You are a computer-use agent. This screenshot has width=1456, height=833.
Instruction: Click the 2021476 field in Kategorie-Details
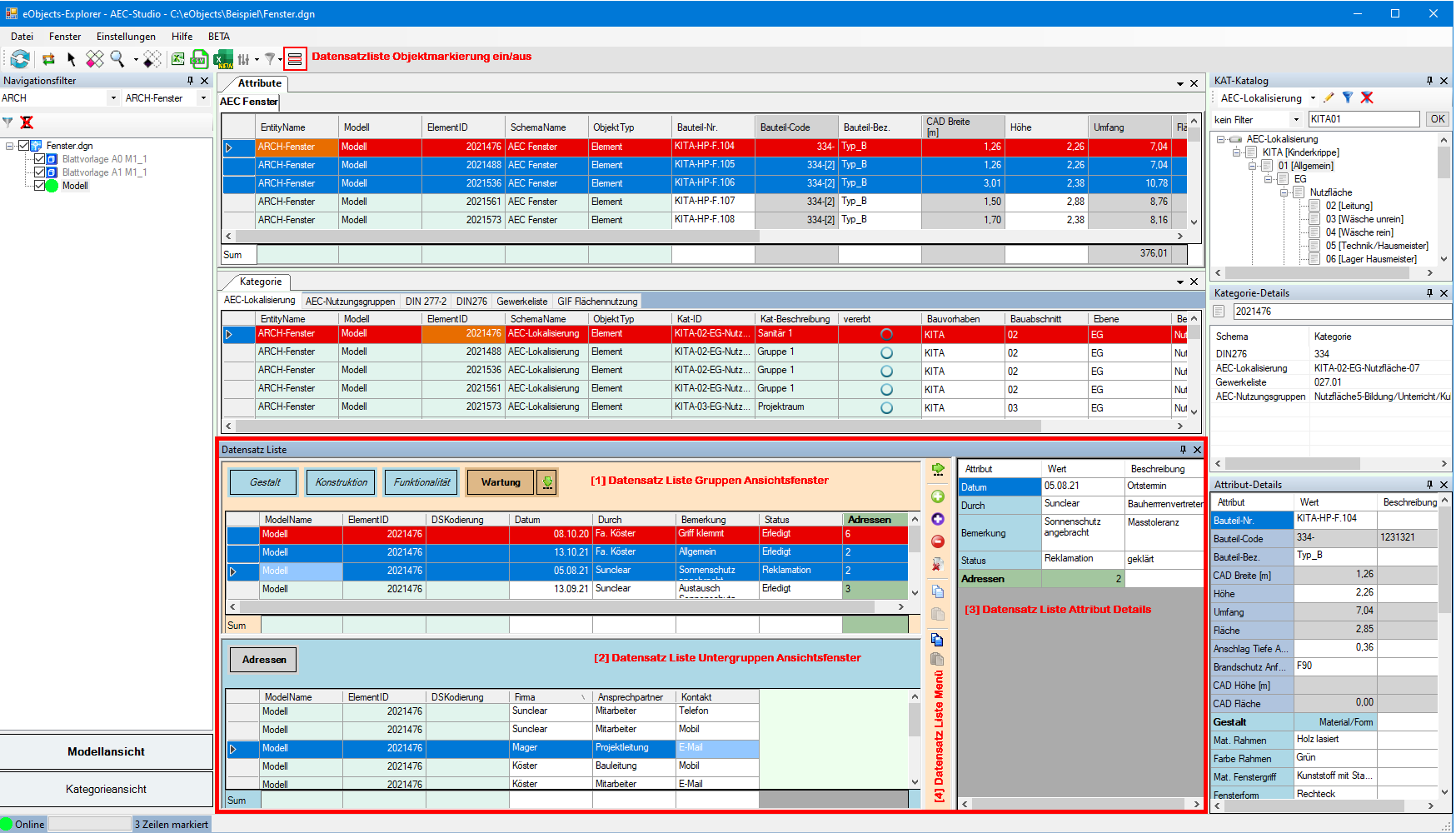[1342, 312]
